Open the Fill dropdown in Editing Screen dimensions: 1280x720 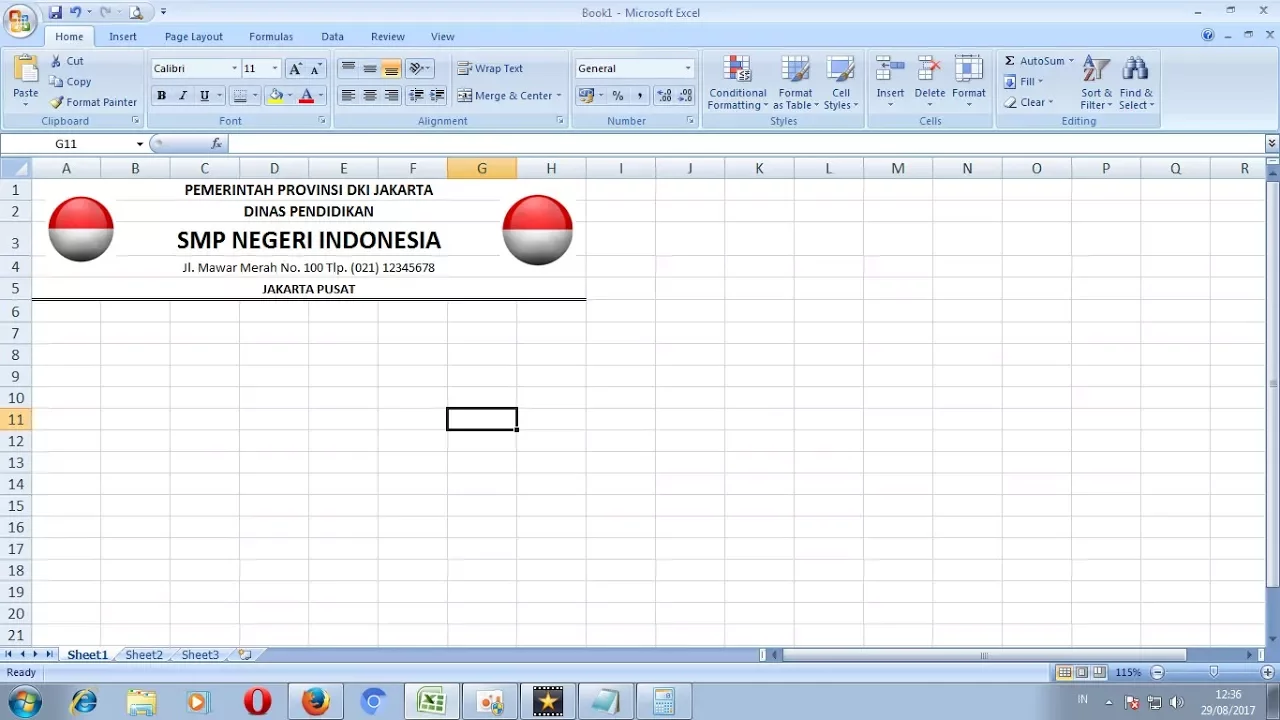tap(1024, 82)
